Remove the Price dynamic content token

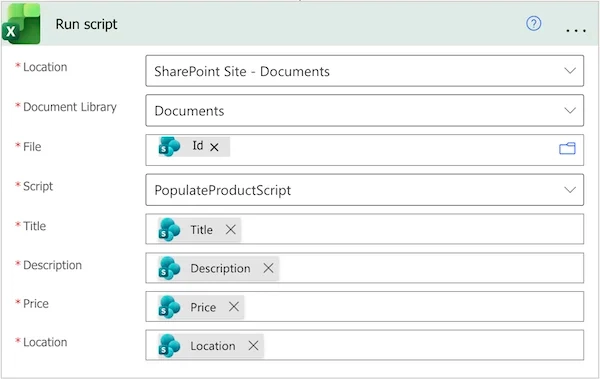234,307
